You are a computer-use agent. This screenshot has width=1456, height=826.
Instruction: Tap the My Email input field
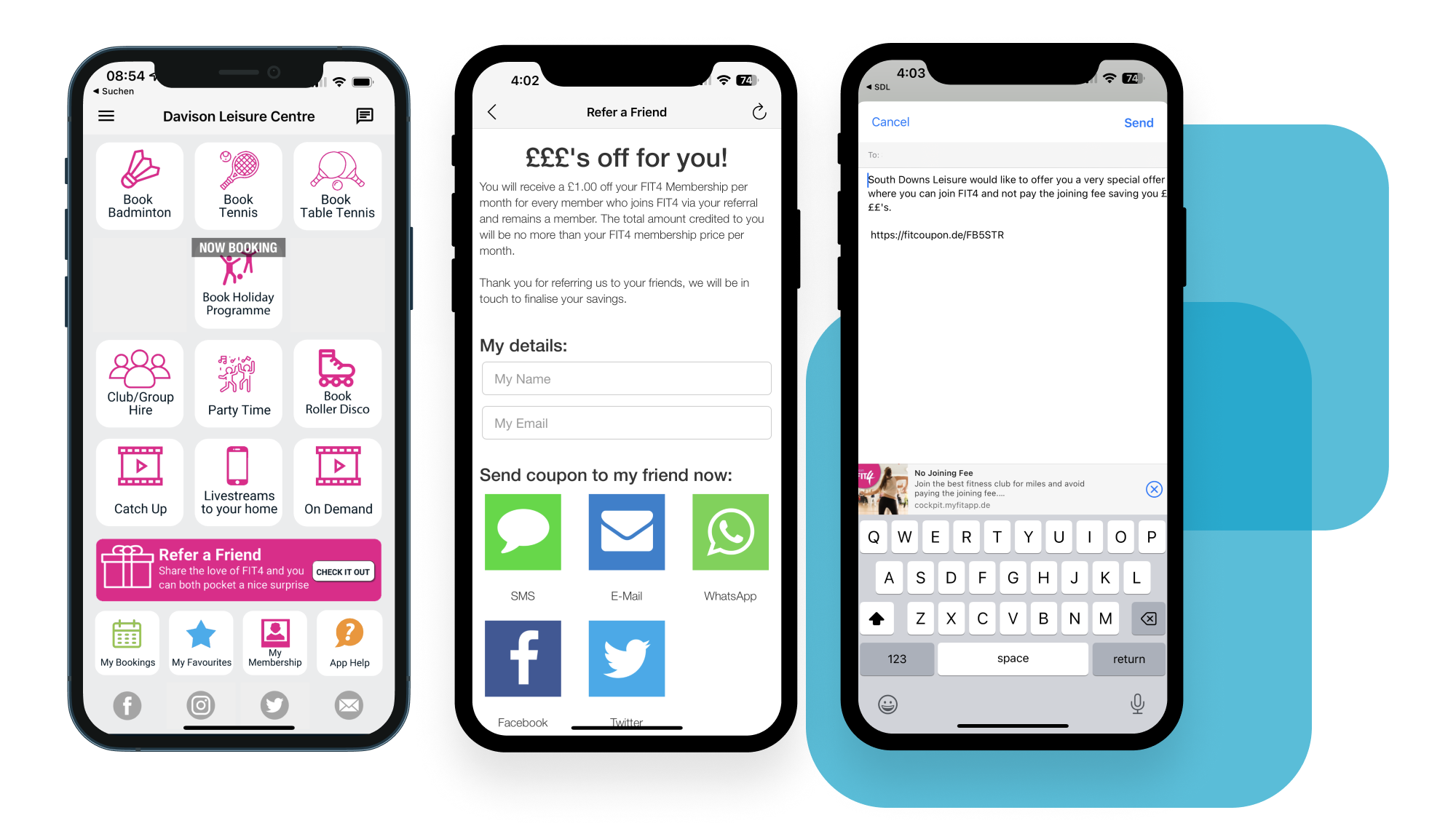coord(626,422)
